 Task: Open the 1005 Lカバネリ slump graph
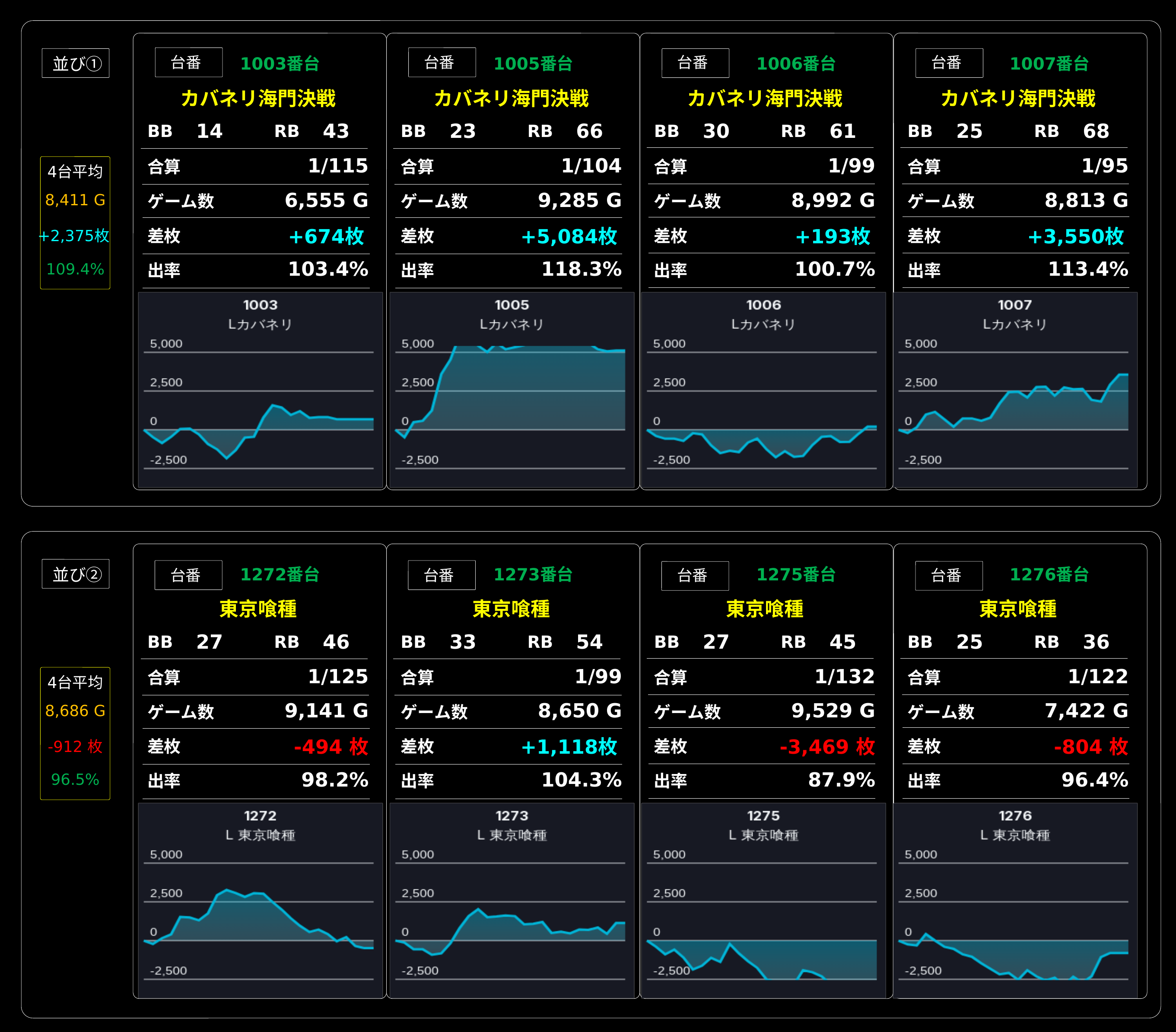pos(512,390)
